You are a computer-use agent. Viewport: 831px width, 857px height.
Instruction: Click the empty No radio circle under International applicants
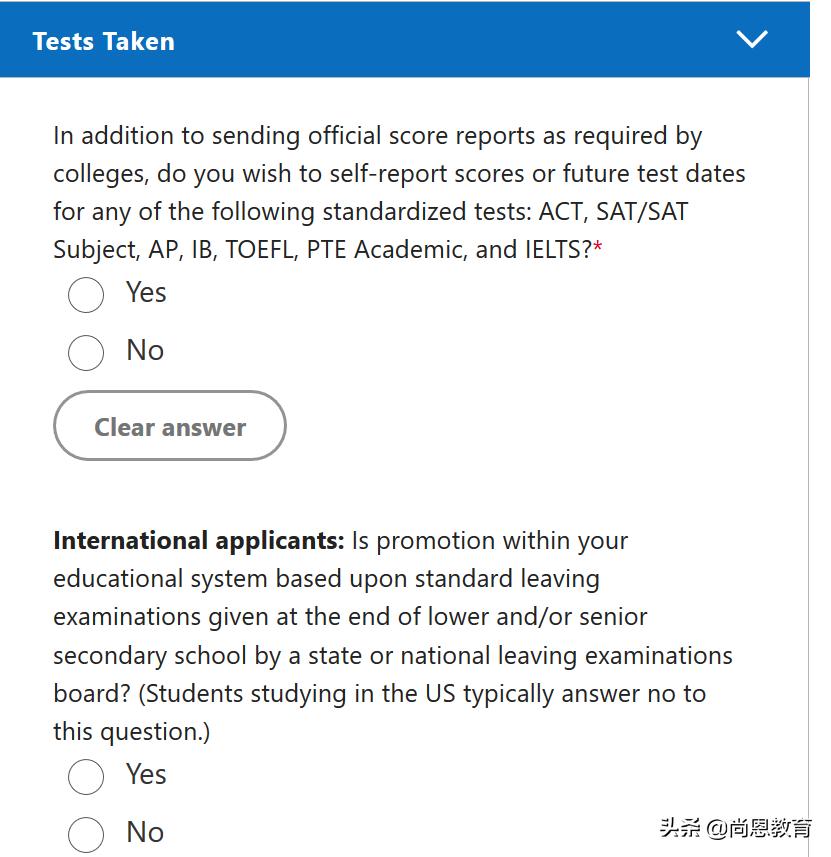[x=86, y=834]
